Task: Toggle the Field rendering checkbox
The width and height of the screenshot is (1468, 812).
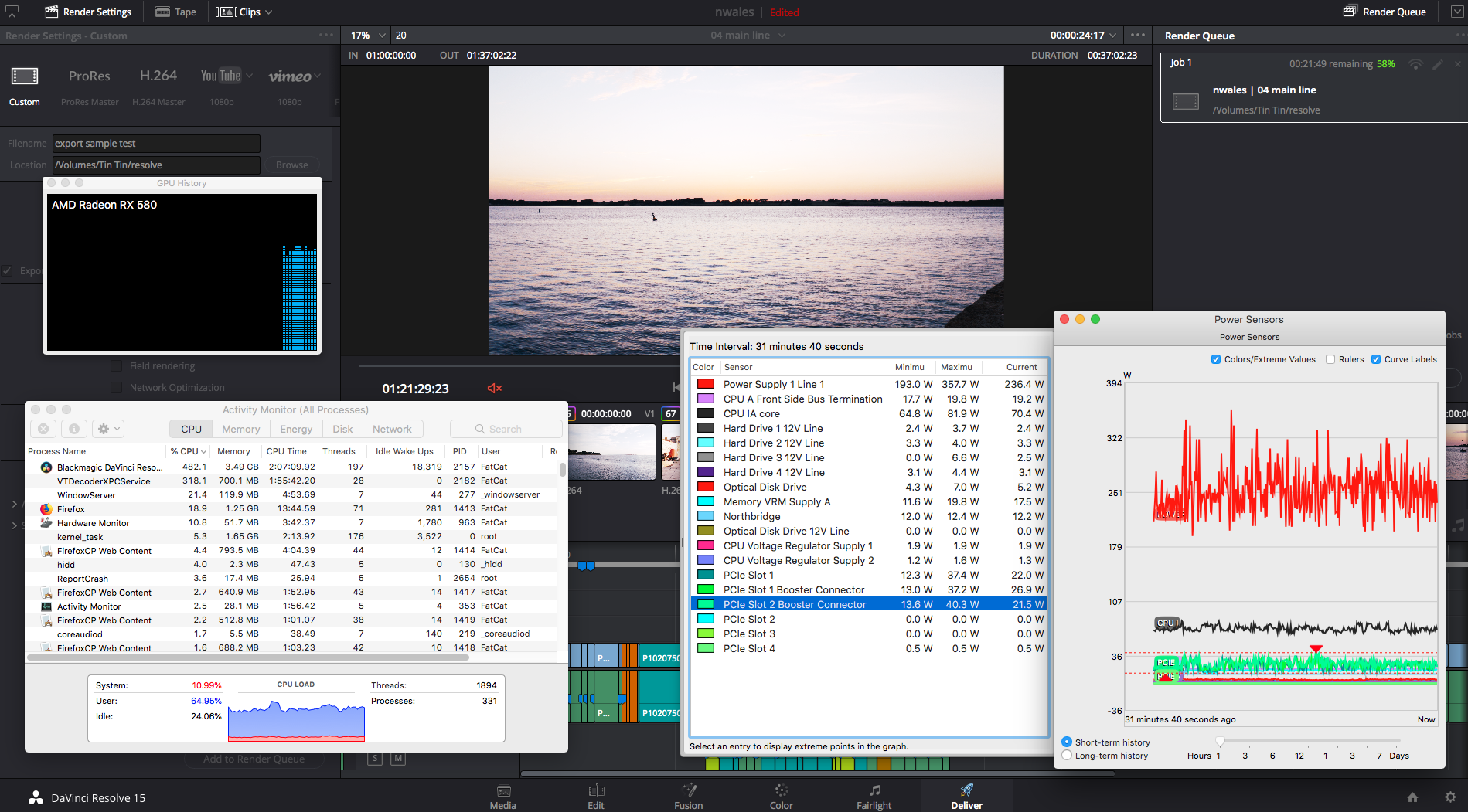Action: pos(116,366)
